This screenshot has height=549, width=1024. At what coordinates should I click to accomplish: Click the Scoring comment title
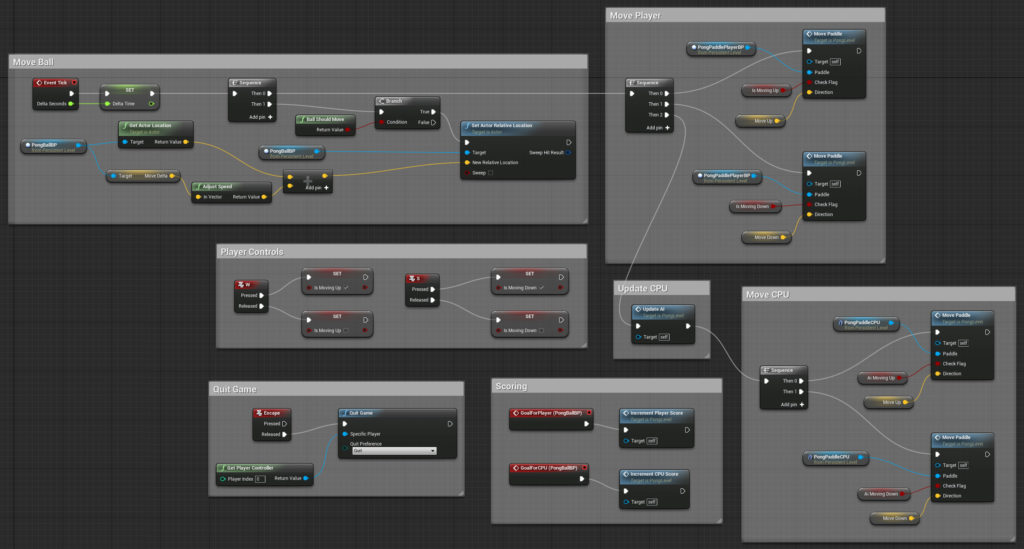pyautogui.click(x=511, y=386)
